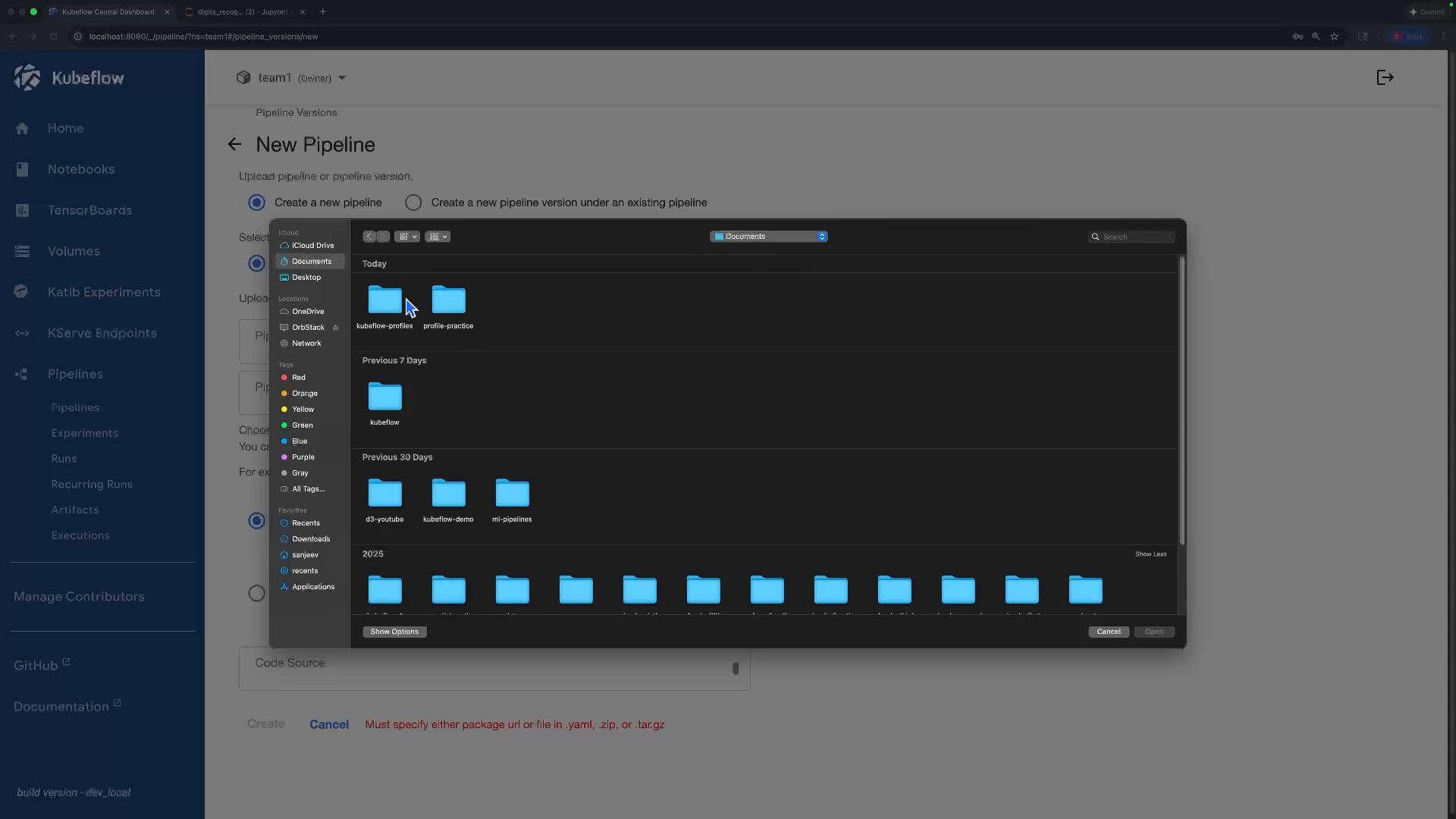Cancel the file open dialog
Viewport: 1456px width, 819px height.
click(1109, 632)
